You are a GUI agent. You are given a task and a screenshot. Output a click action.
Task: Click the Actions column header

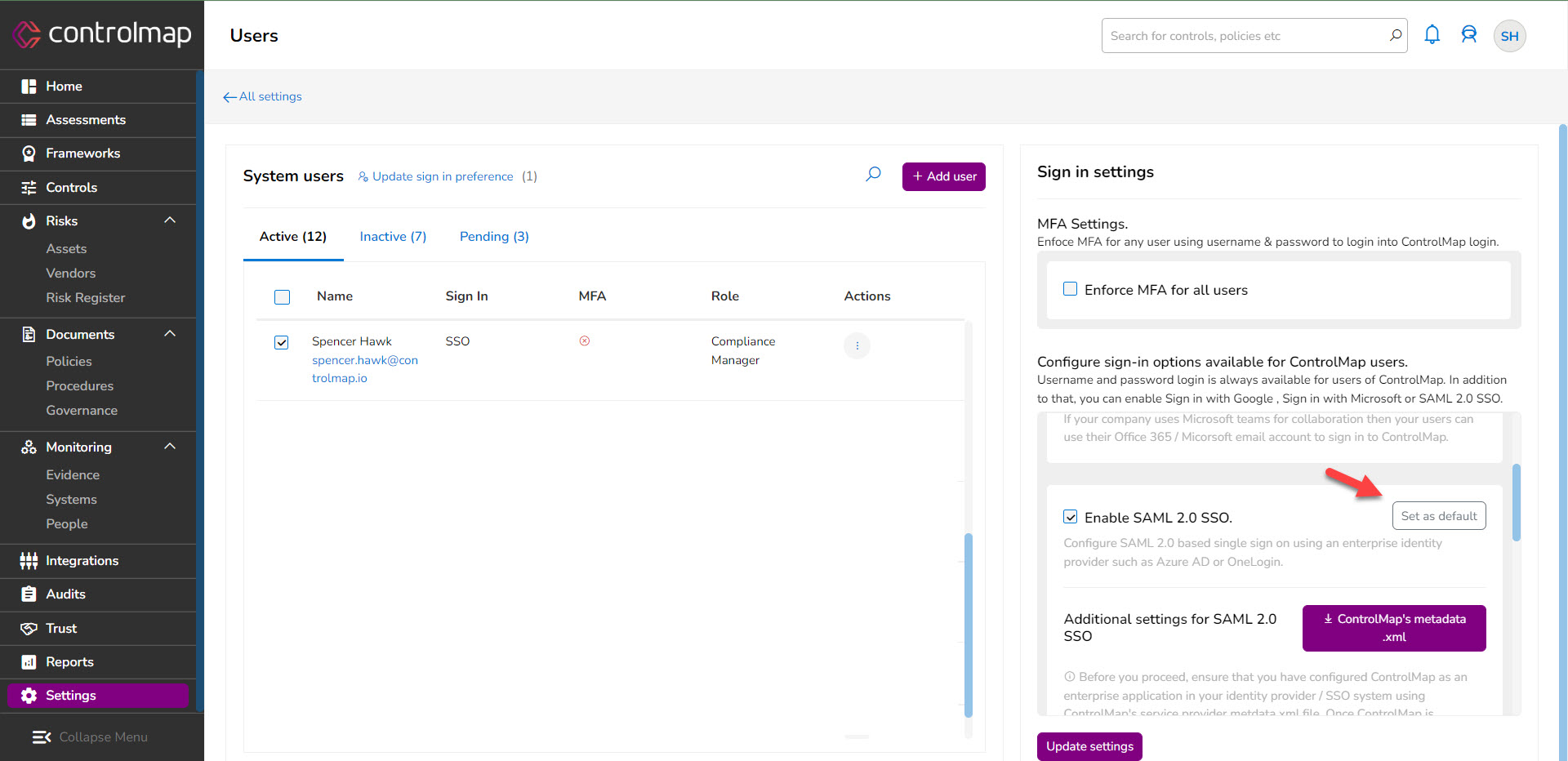pos(867,296)
